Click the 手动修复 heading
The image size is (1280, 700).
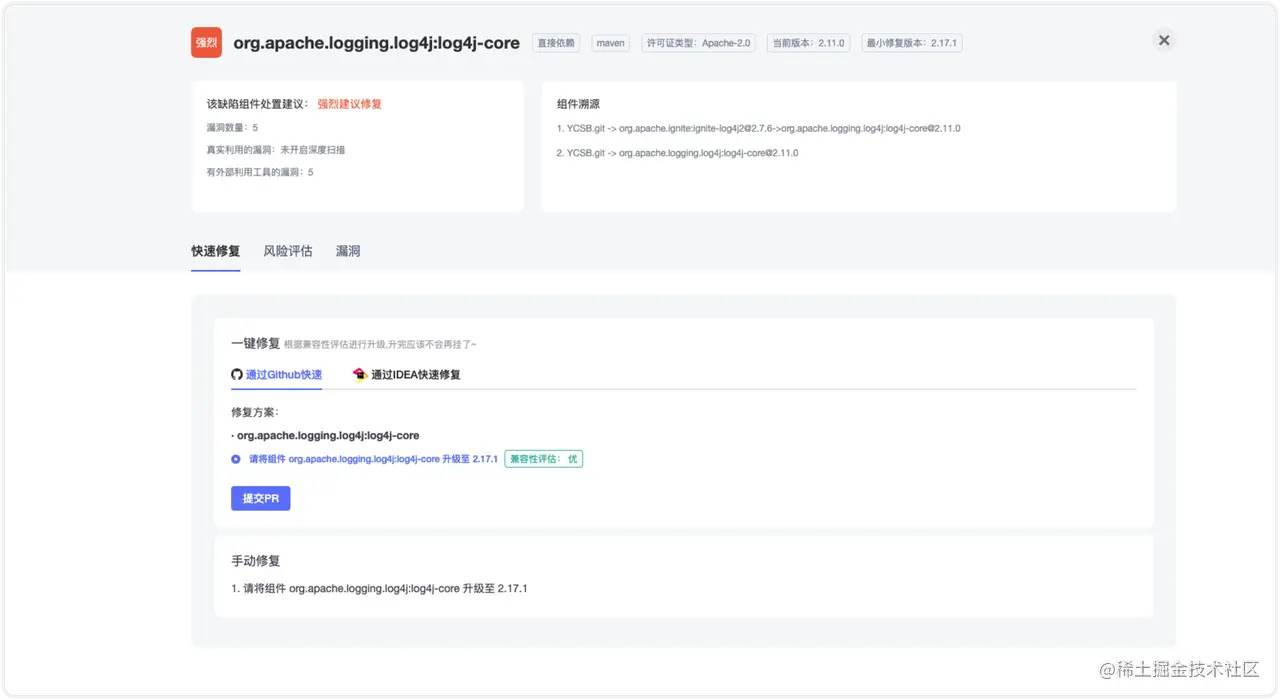(255, 561)
